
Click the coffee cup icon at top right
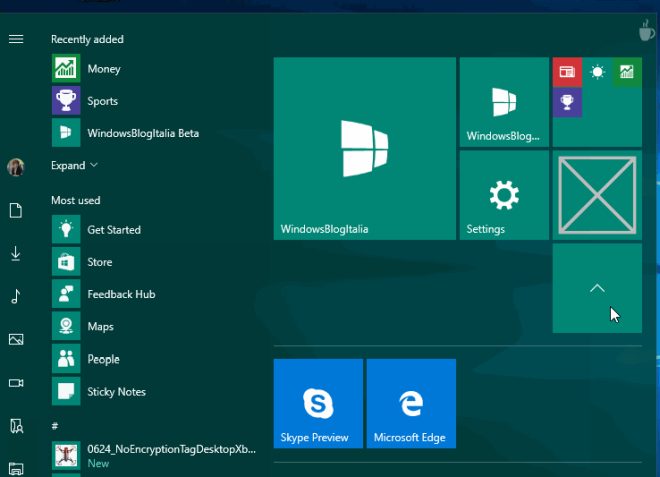point(647,31)
